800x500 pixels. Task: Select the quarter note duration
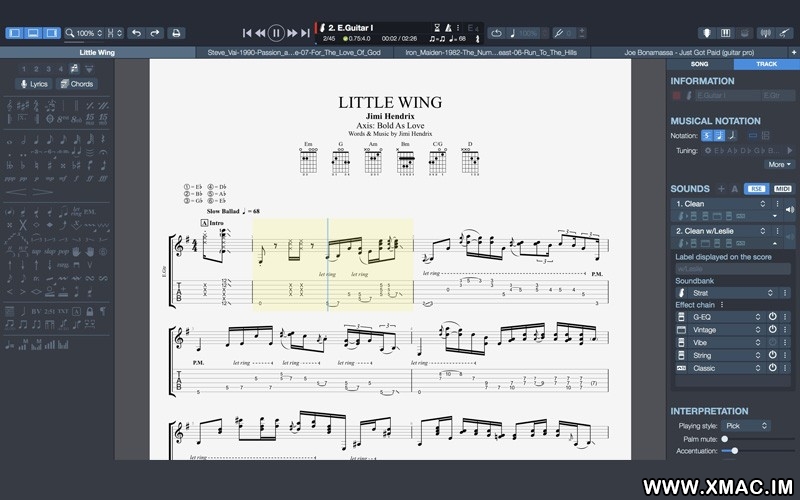tap(36, 139)
